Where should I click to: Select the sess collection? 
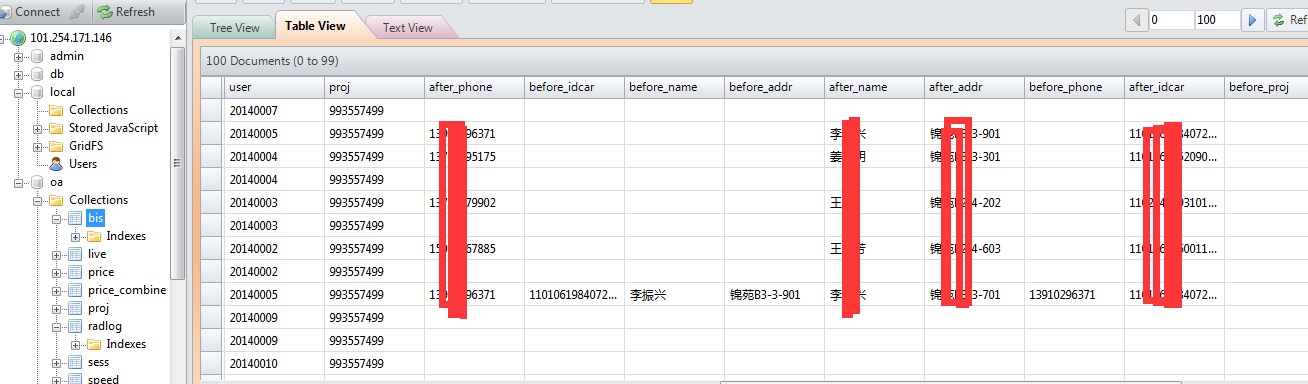click(x=98, y=362)
